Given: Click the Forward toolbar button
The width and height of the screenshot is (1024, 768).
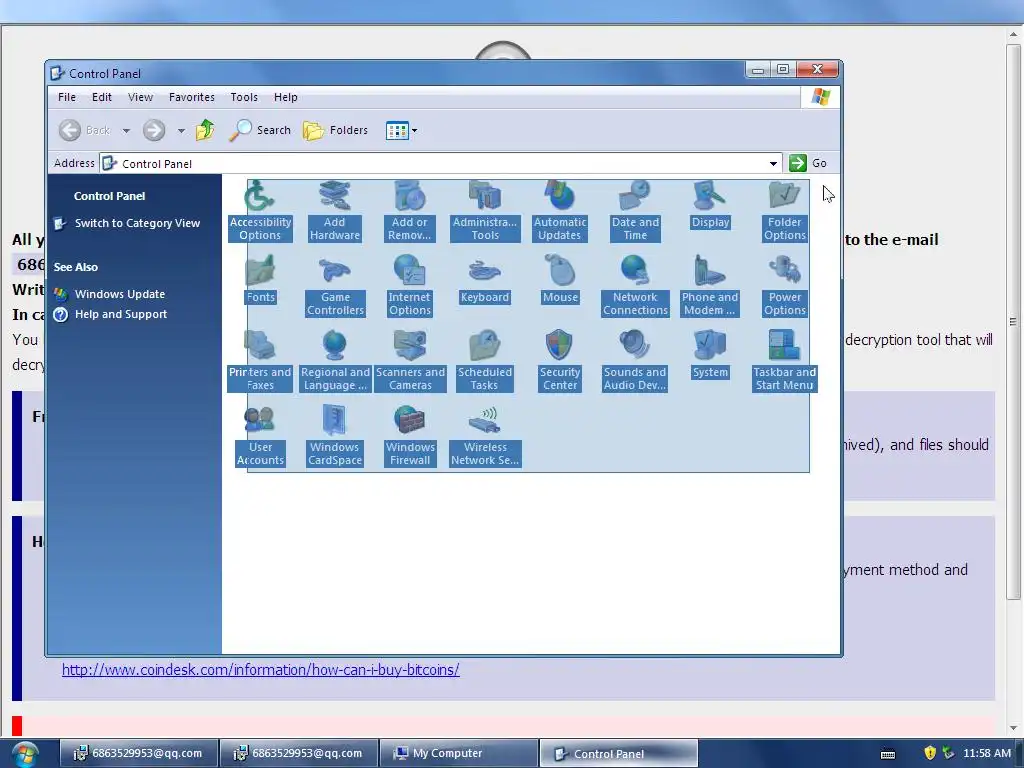Looking at the screenshot, I should (154, 131).
